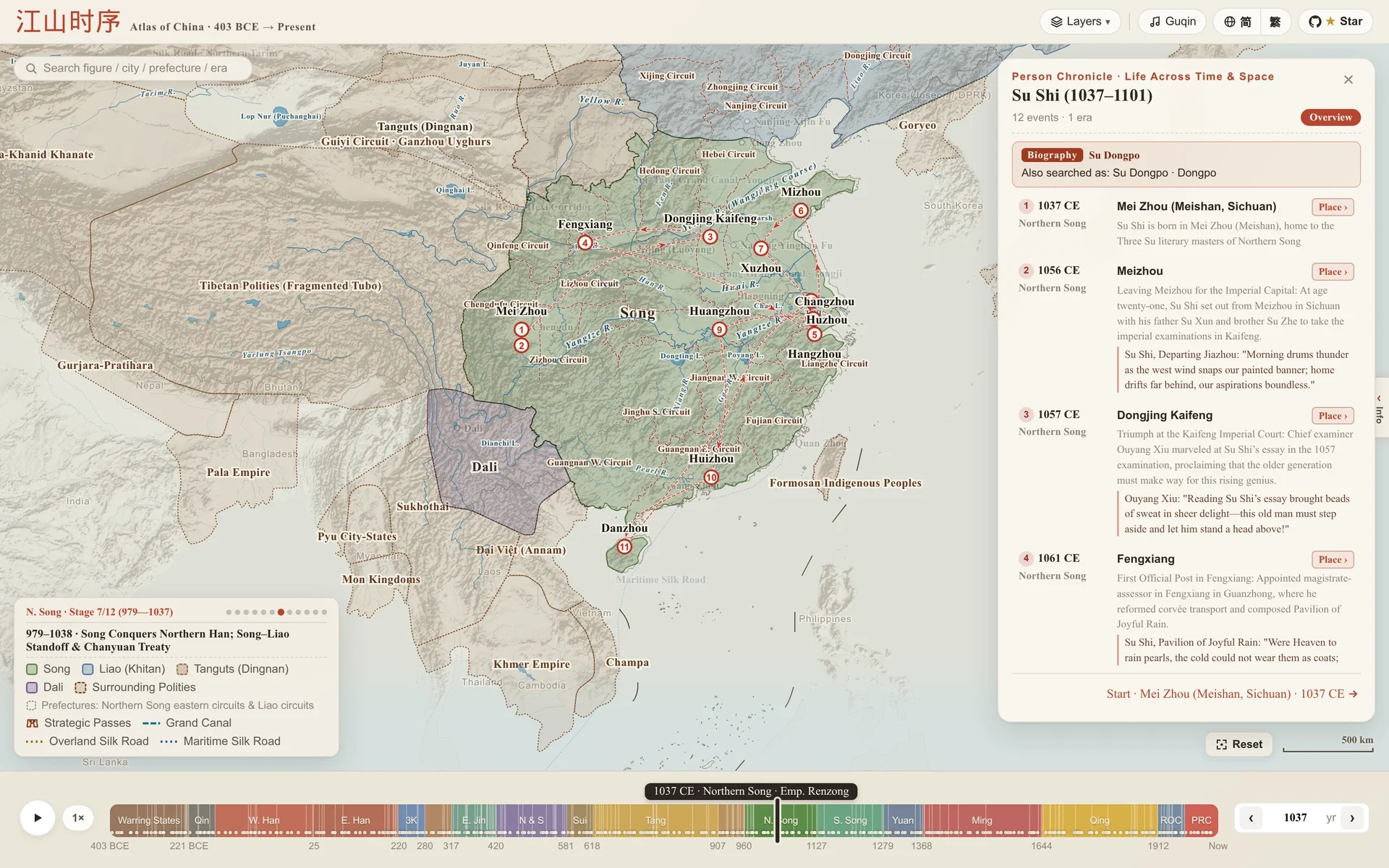
Task: Jump to the Tang era on timeline
Action: [655, 820]
